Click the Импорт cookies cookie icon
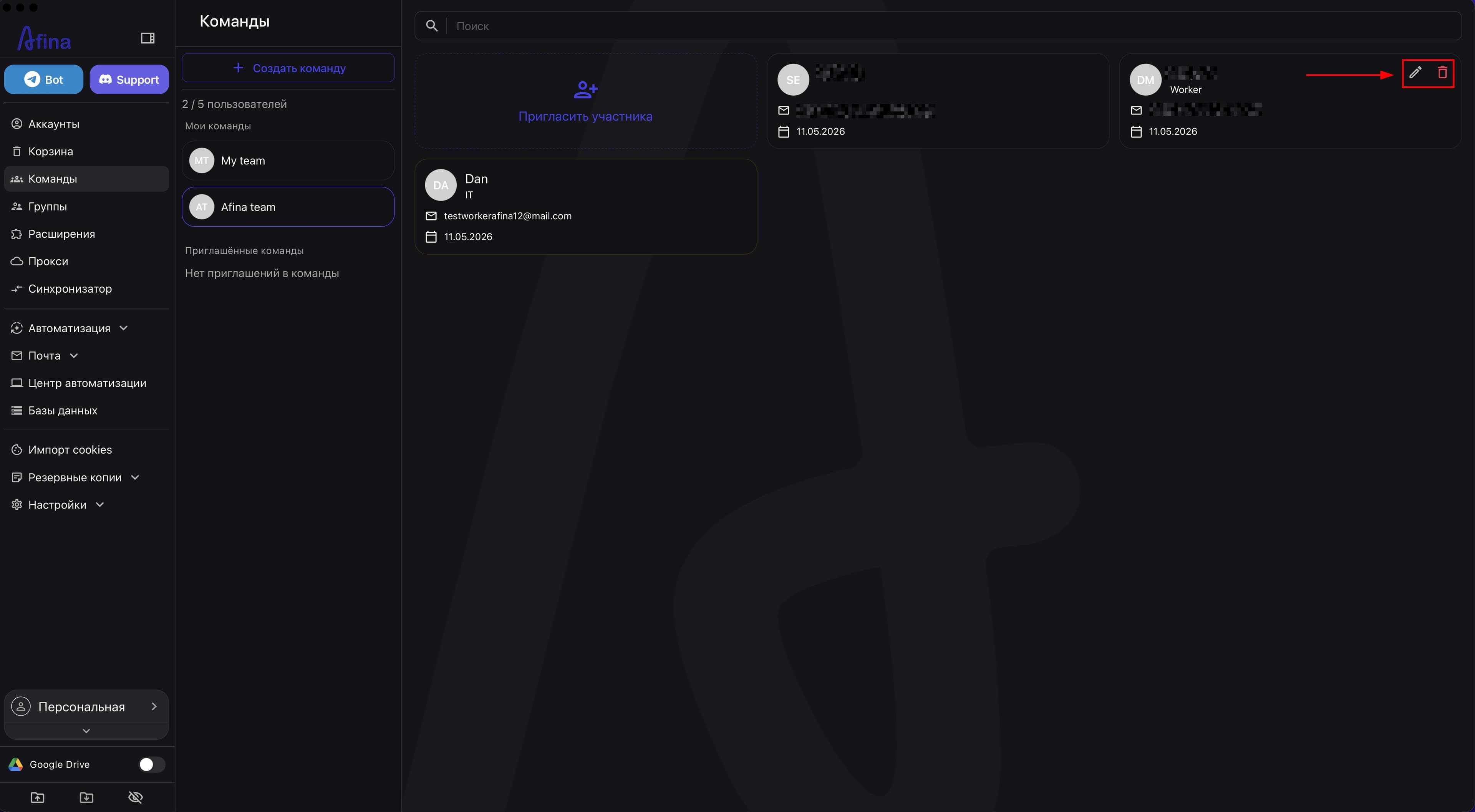 pos(17,449)
